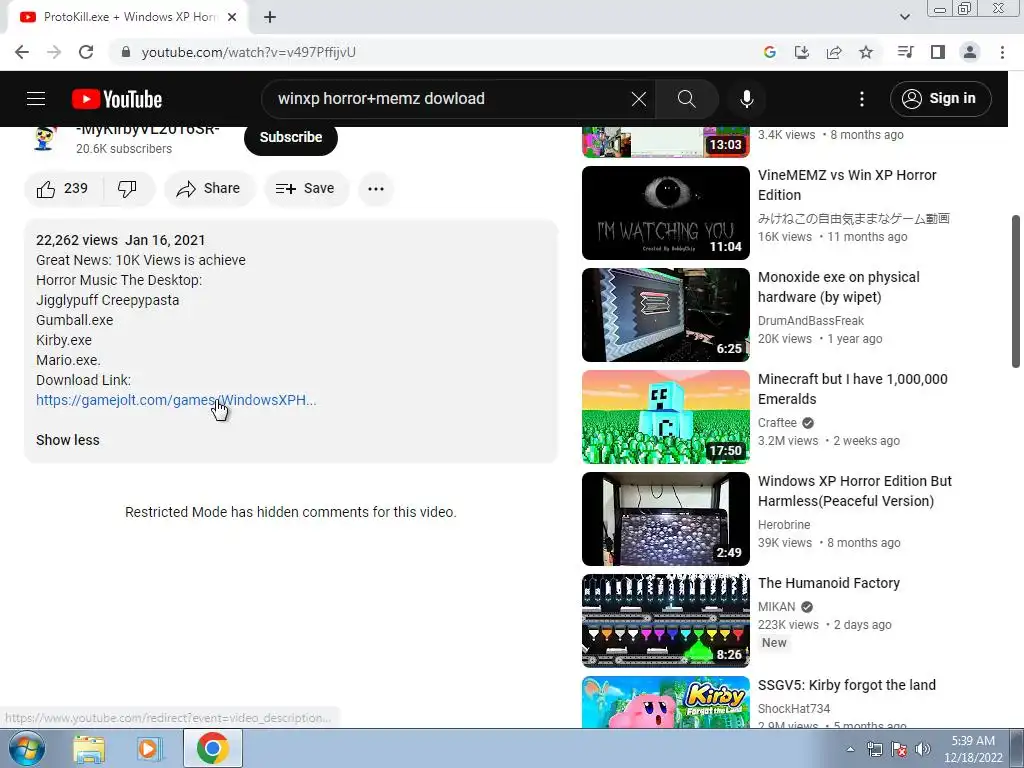Go to YouTube home via logo
This screenshot has height=768, width=1024.
(x=117, y=99)
